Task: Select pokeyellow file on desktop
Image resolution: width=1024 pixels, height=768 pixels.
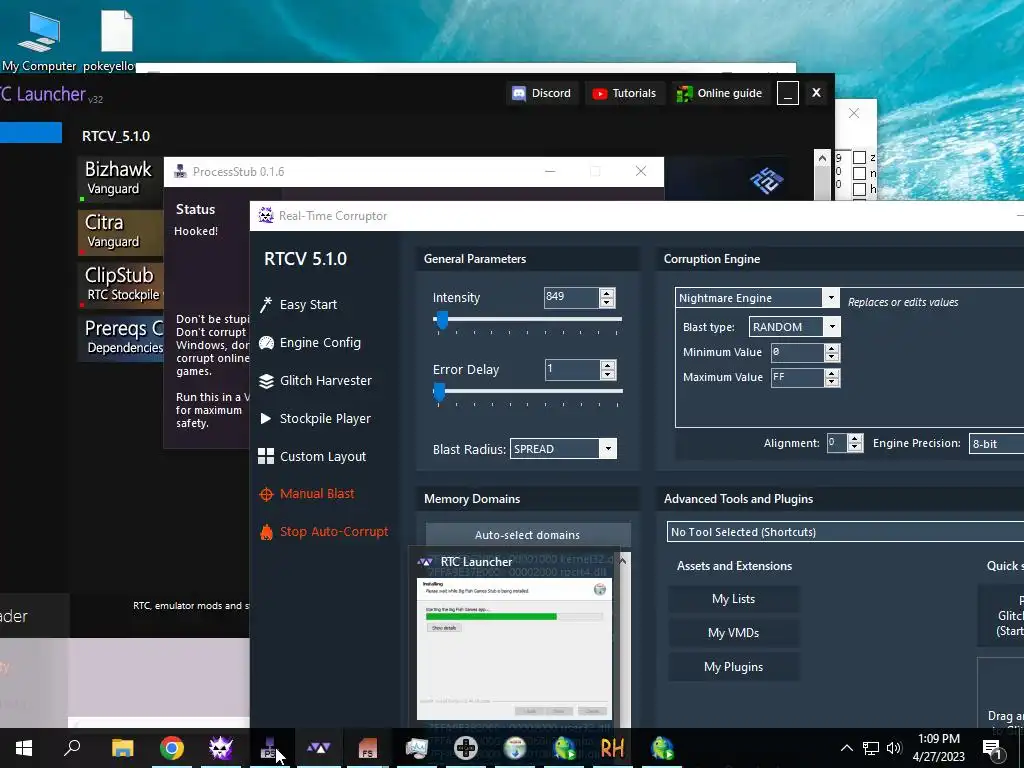Action: click(116, 41)
